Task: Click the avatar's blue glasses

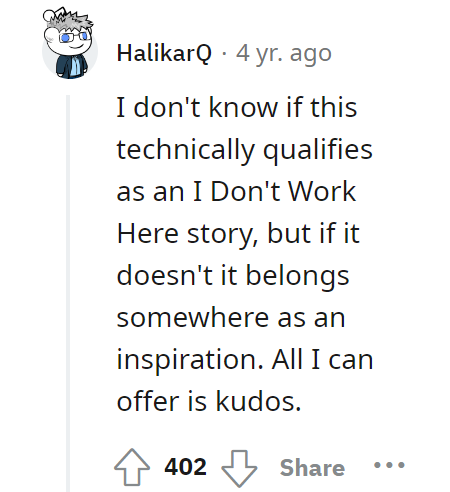Action: (74, 37)
